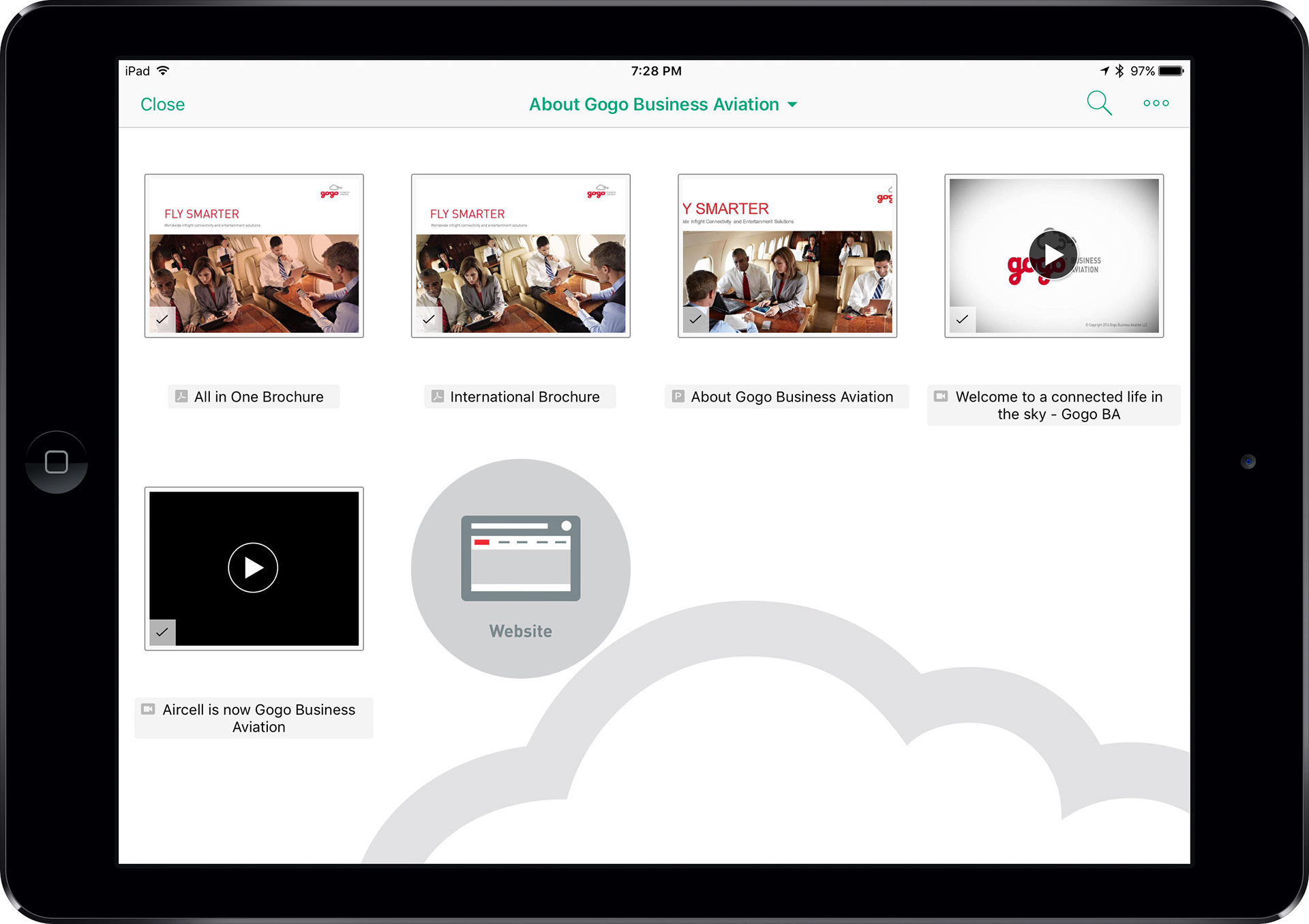Click the video camera icon beside Aircell label
This screenshot has width=1309, height=924.
pyautogui.click(x=148, y=709)
